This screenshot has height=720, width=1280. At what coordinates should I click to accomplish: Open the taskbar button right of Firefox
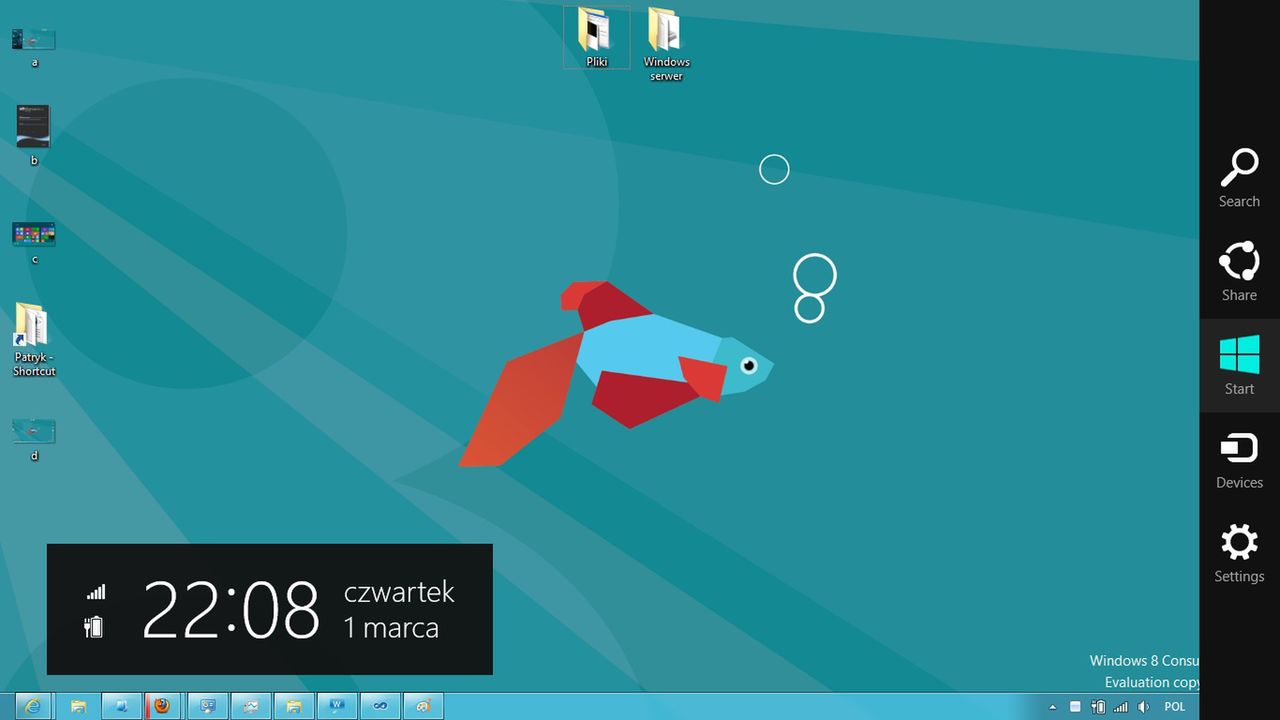tap(208, 706)
